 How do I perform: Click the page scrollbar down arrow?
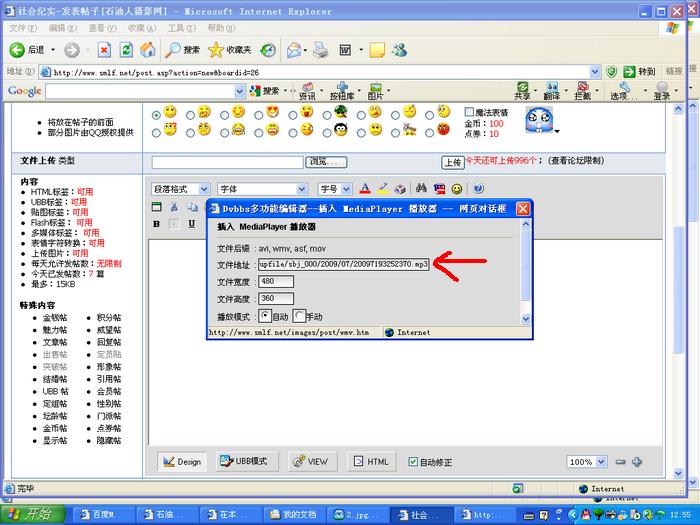point(679,473)
